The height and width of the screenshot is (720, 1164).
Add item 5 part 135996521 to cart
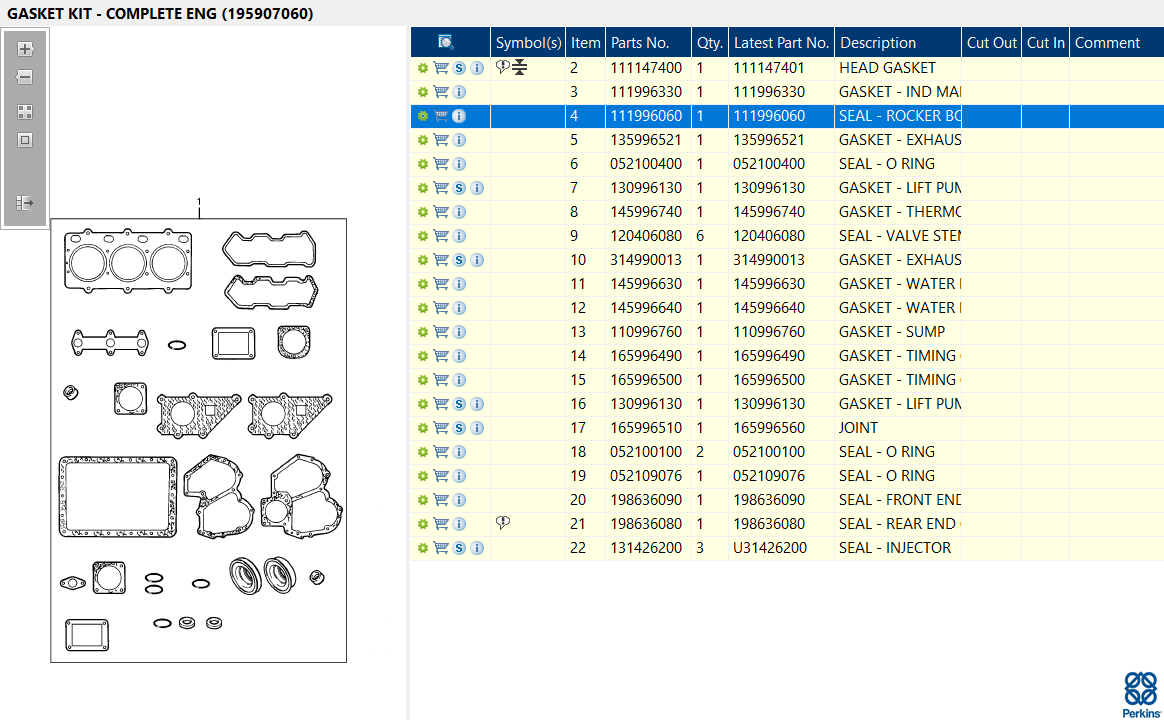(x=441, y=140)
